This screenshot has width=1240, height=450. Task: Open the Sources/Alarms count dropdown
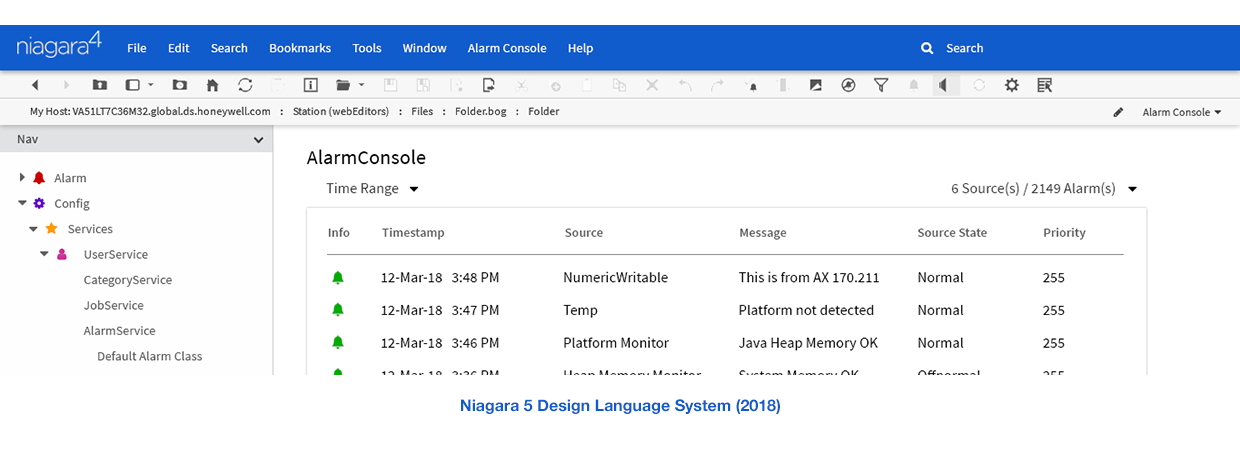[1044, 188]
